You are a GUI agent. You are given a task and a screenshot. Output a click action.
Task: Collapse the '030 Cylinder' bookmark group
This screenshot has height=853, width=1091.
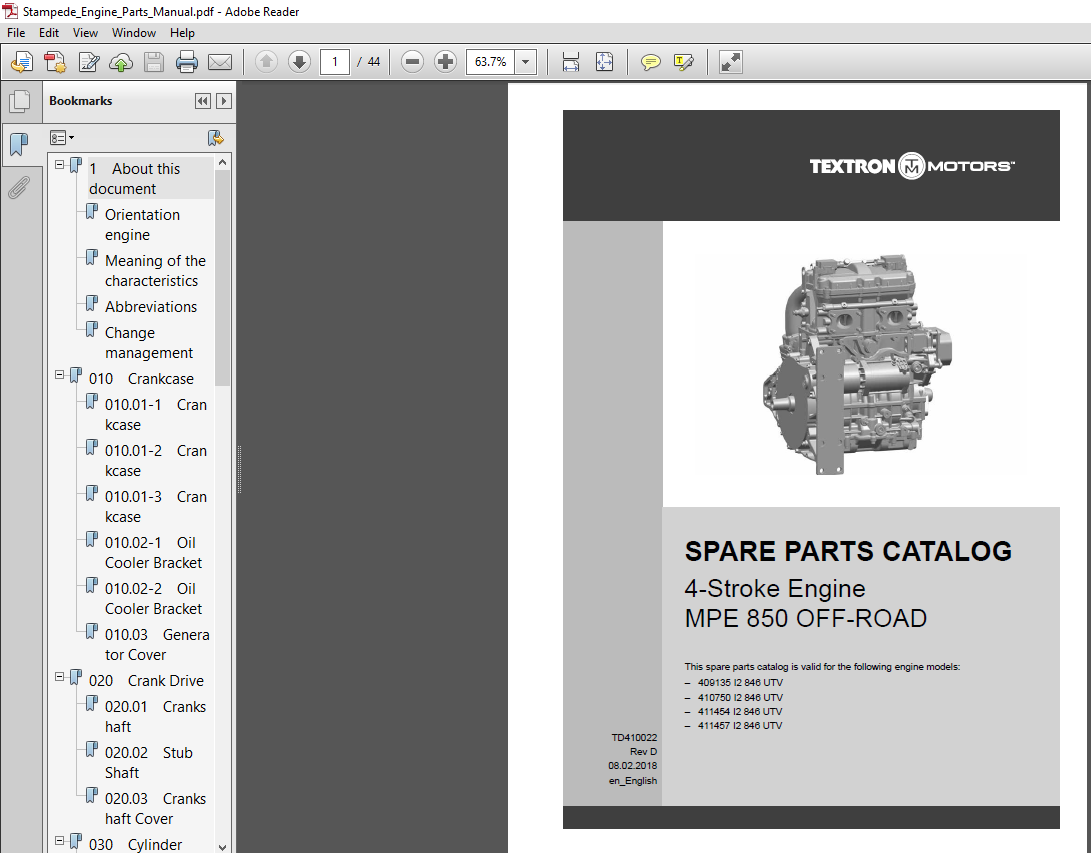point(60,840)
